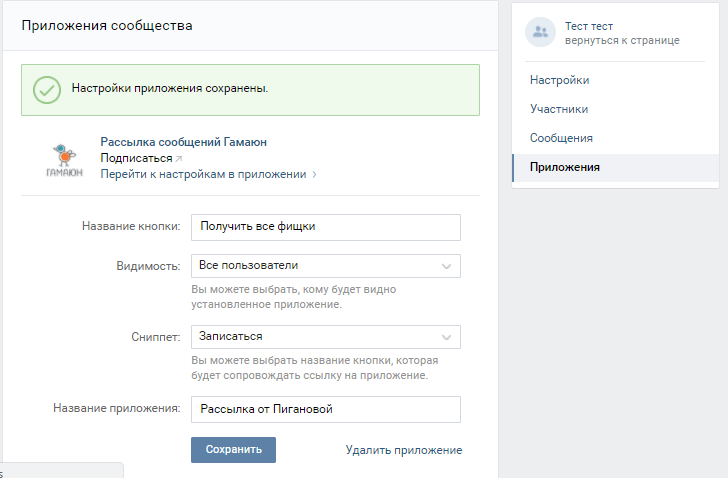Click the Удалить приложение link
This screenshot has height=478, width=728.
pyautogui.click(x=404, y=450)
